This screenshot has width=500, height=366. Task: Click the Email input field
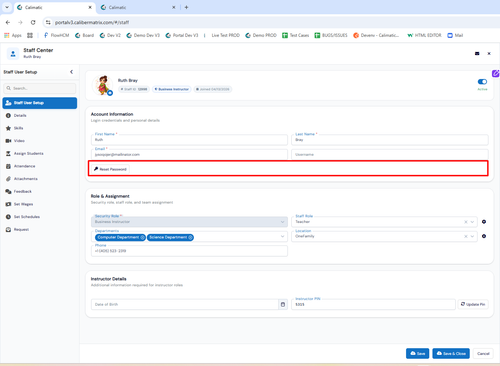189,154
